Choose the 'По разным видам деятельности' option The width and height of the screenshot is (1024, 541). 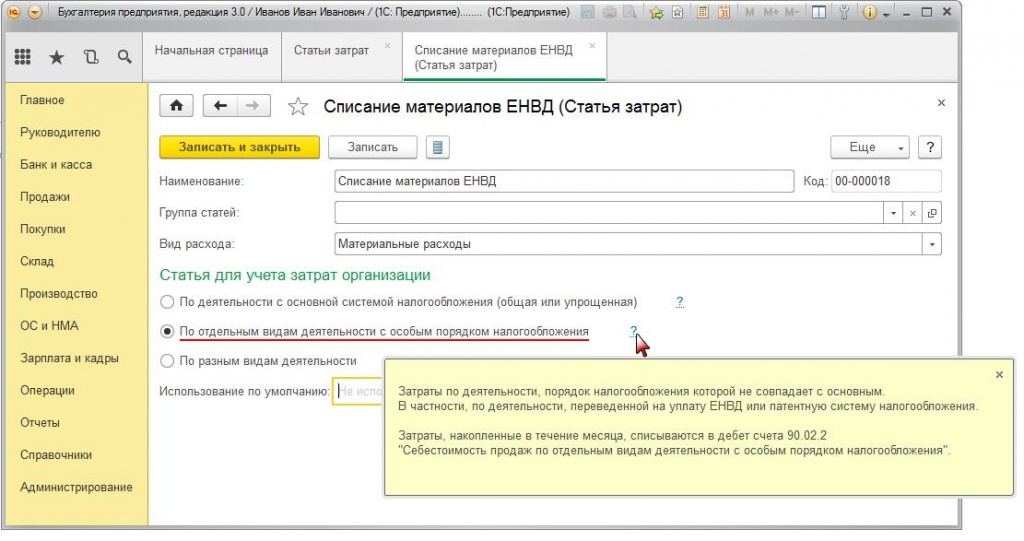(x=167, y=361)
